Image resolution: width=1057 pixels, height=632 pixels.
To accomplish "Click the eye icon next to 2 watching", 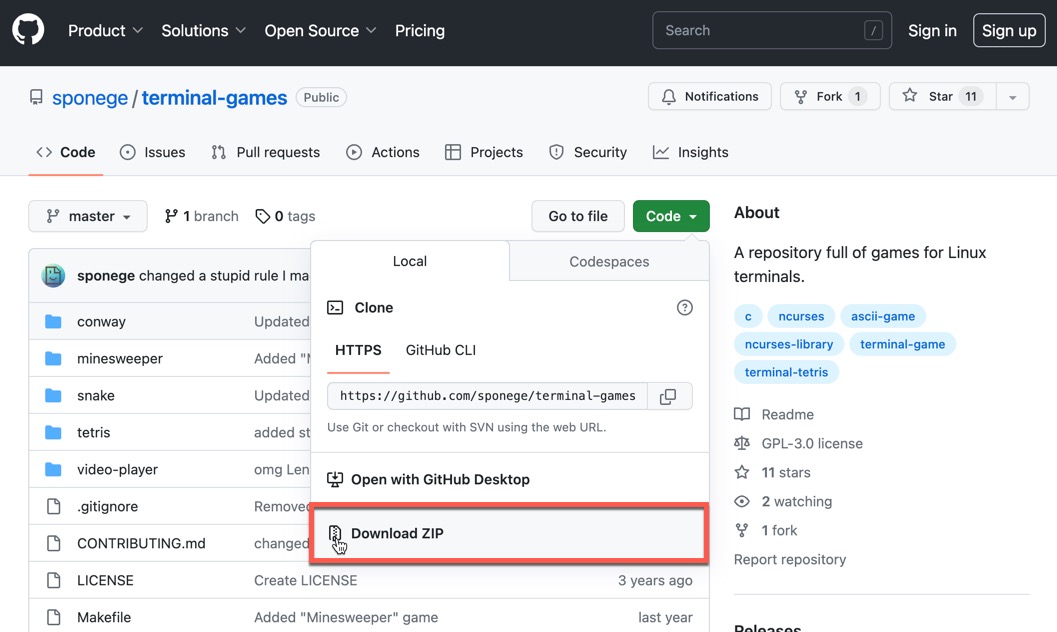I will 742,501.
